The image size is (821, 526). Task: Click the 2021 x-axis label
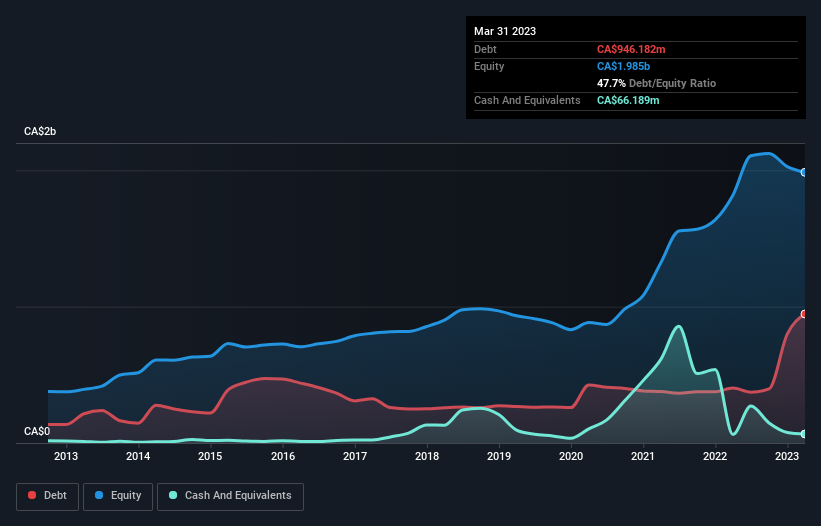(642, 456)
